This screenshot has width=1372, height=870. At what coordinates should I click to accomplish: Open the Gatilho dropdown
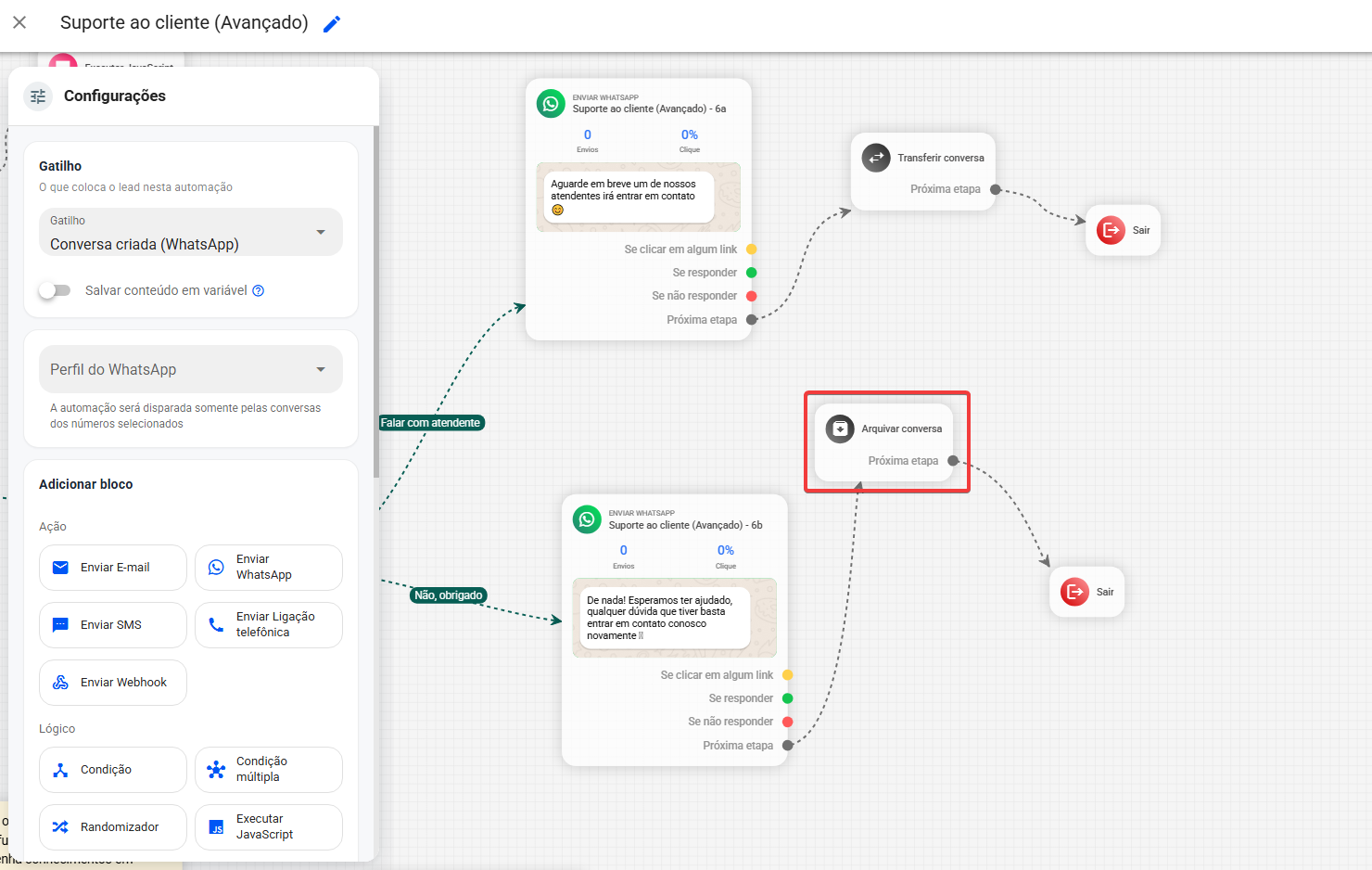191,232
